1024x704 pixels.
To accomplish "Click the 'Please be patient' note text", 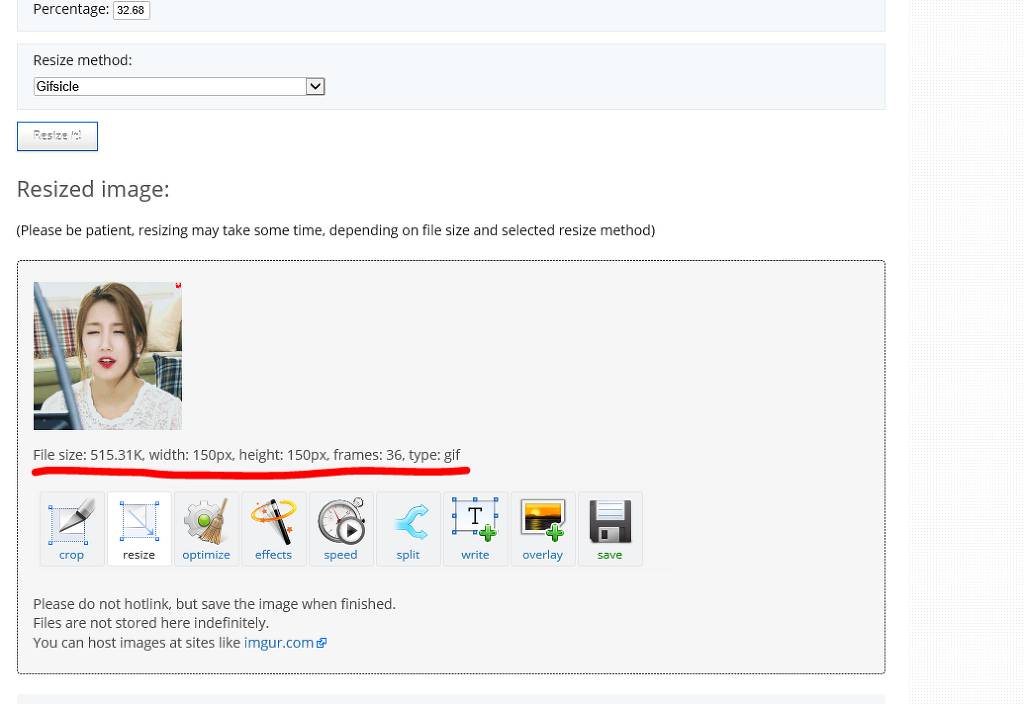I will pos(335,230).
